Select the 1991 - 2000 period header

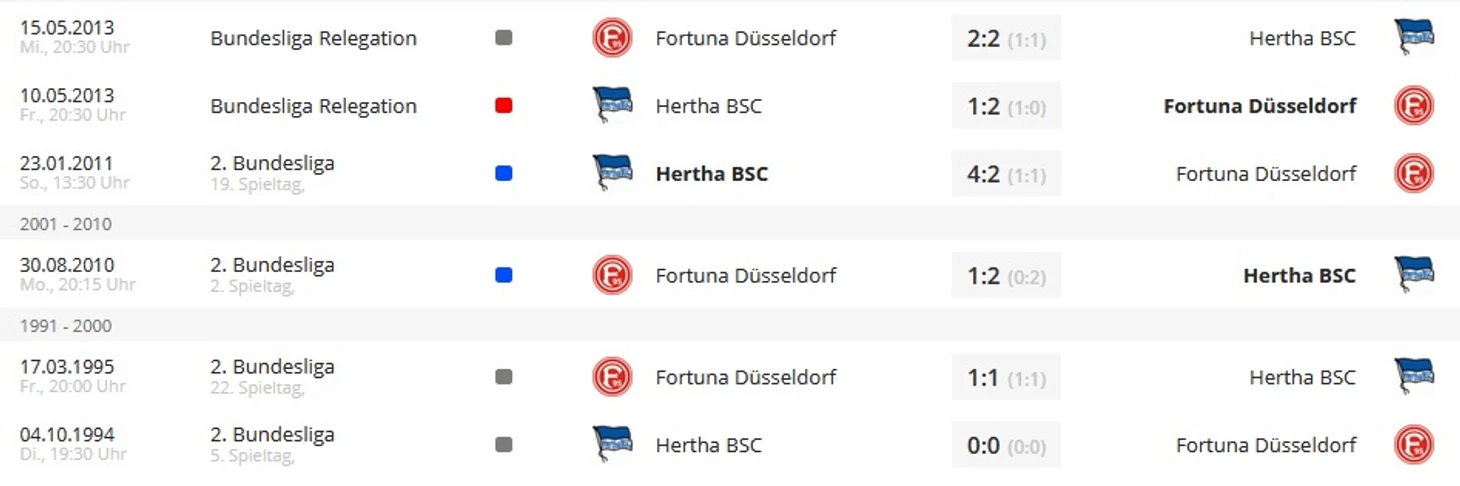point(730,326)
